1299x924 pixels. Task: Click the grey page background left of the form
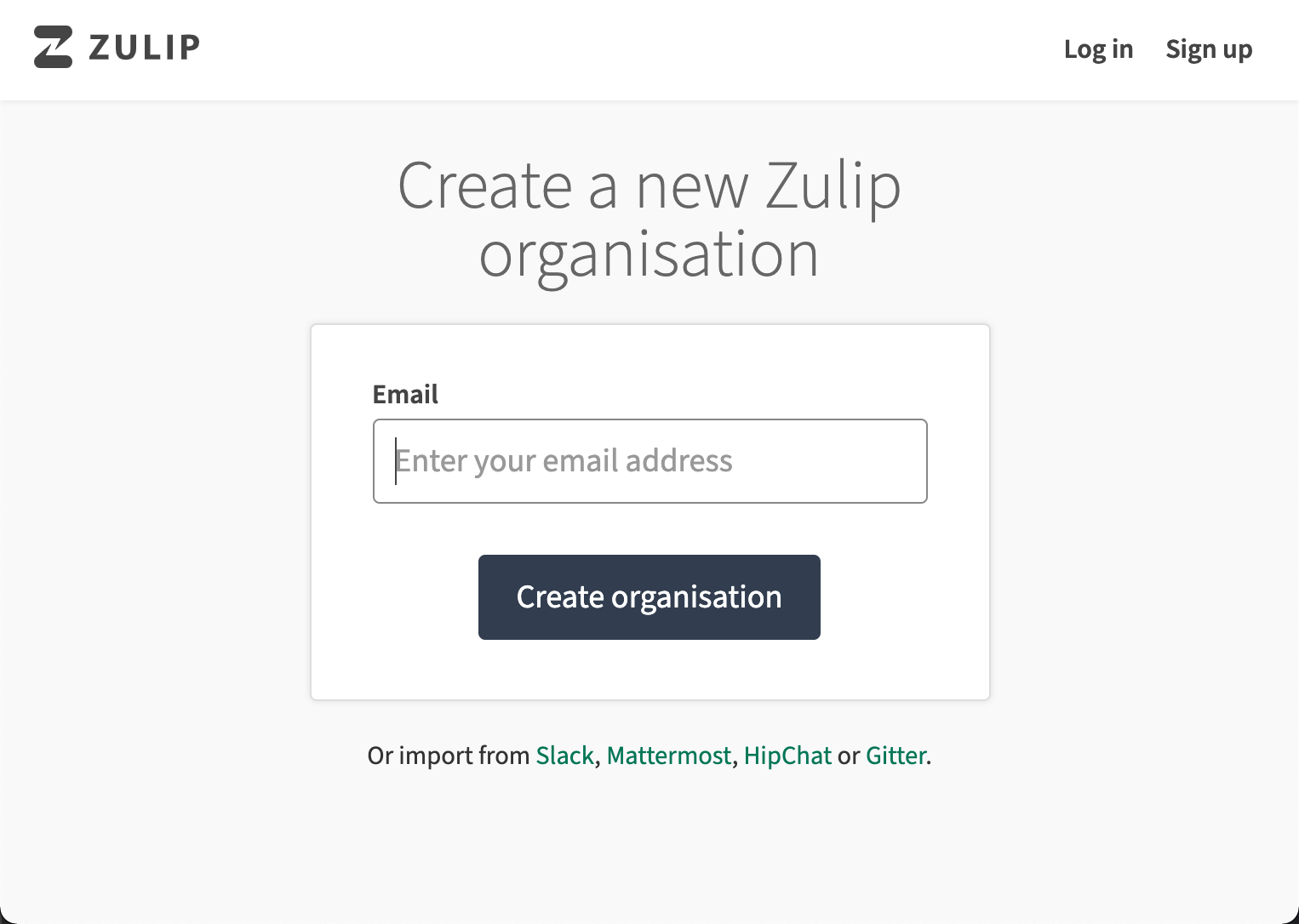tap(153, 510)
